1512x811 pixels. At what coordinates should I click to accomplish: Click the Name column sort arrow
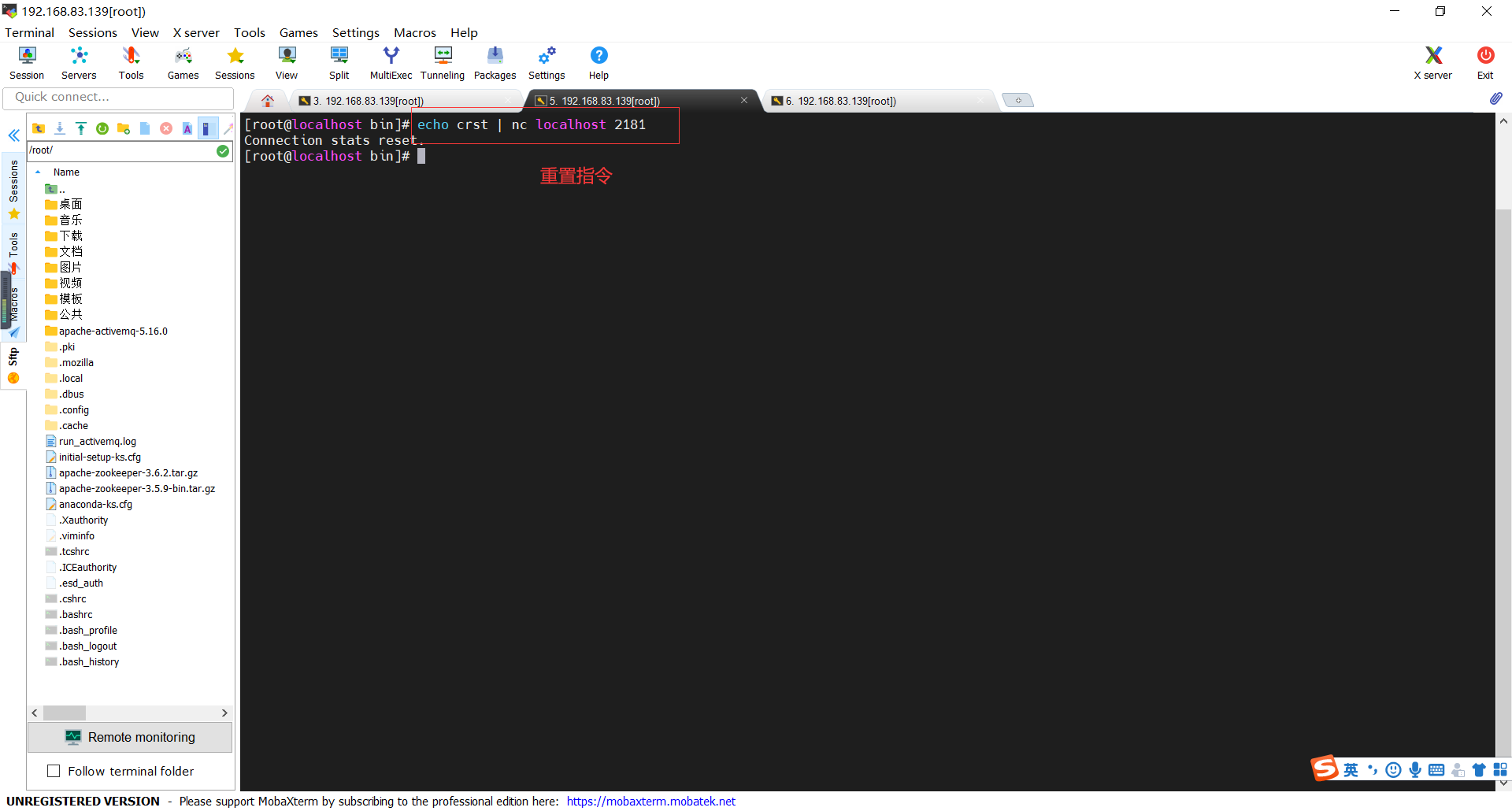tap(38, 172)
